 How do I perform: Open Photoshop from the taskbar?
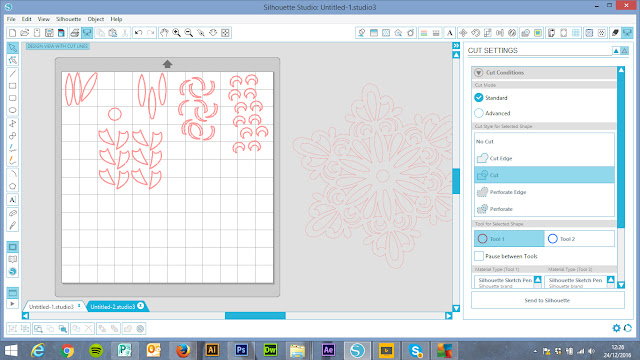241,351
